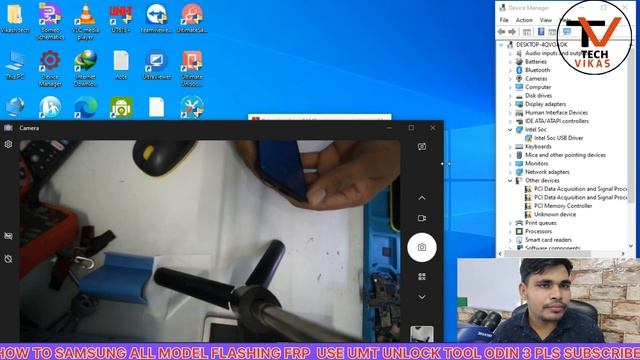Select TeamViewer desktop shortcut
Viewport: 640px width, 360px height.
(156, 18)
